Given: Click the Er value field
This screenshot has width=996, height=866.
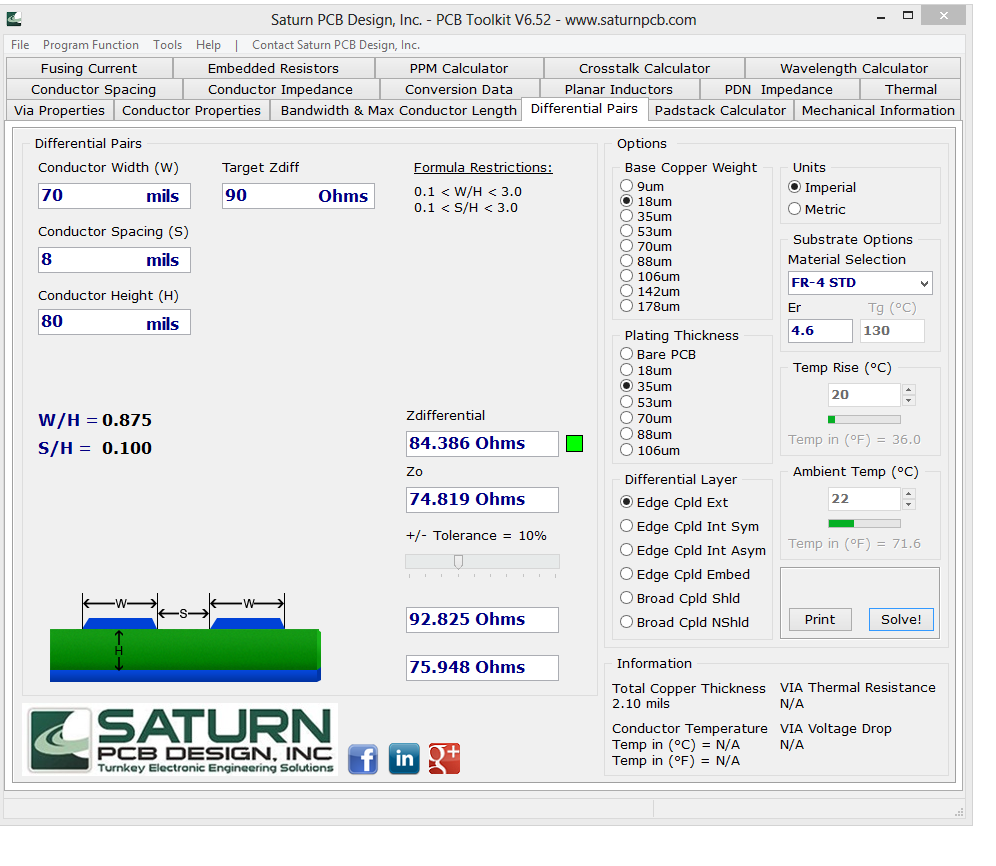Looking at the screenshot, I should (x=820, y=331).
